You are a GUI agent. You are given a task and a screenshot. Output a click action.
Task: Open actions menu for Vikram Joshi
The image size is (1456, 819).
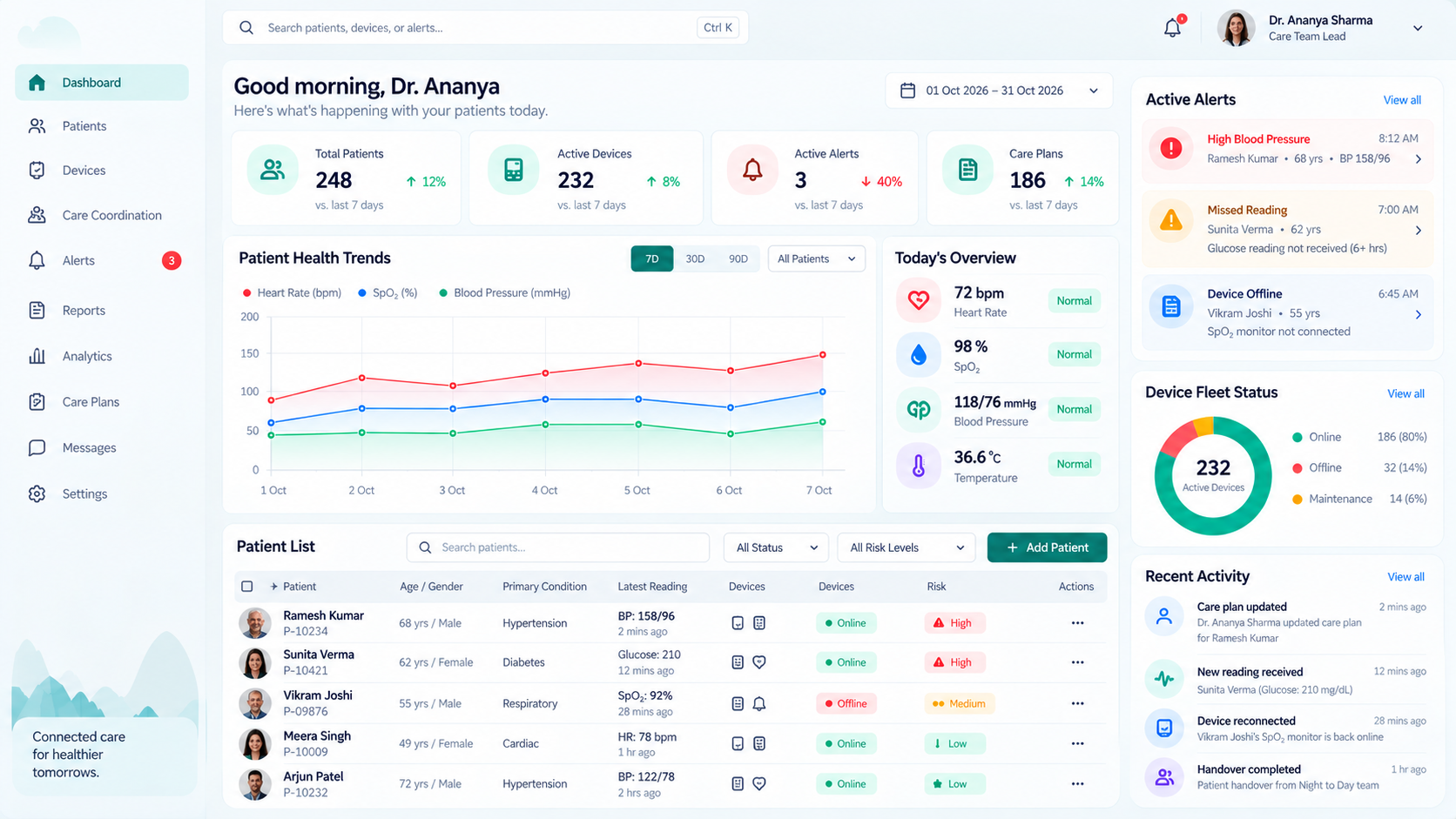[1077, 703]
